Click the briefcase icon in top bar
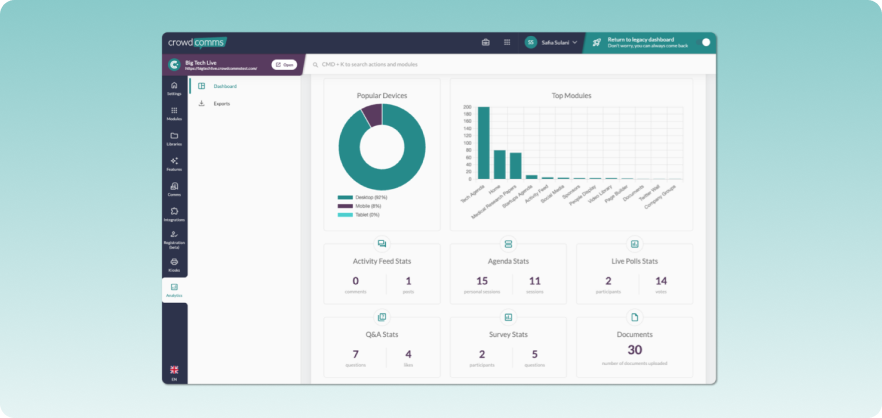This screenshot has height=418, width=882. (486, 42)
